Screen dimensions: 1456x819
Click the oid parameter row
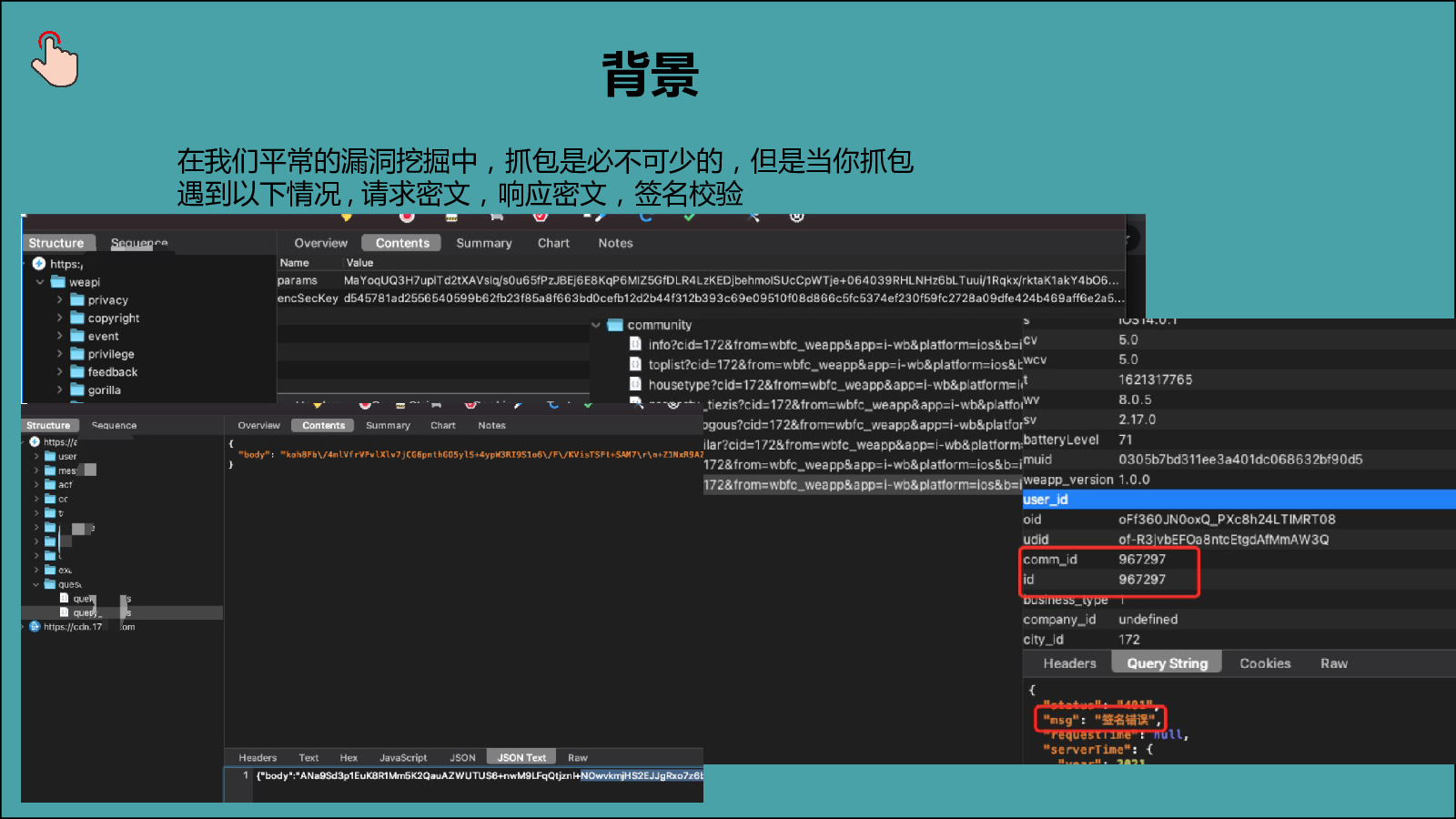point(1239,520)
